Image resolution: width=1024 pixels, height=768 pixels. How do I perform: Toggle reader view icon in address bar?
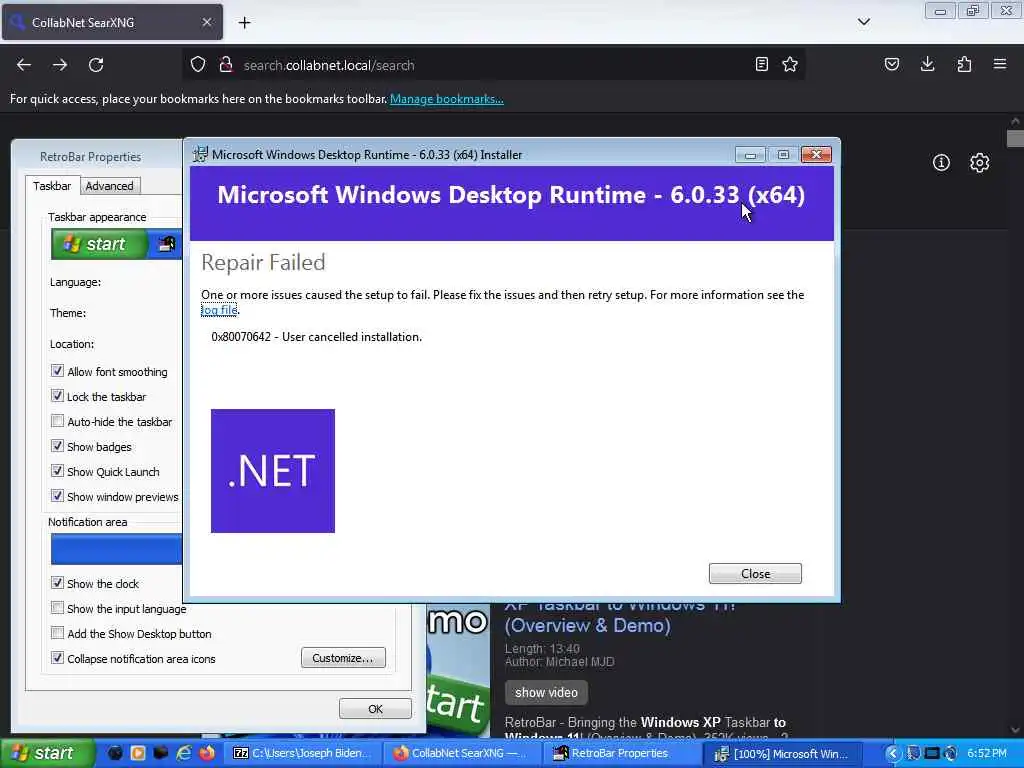point(761,64)
